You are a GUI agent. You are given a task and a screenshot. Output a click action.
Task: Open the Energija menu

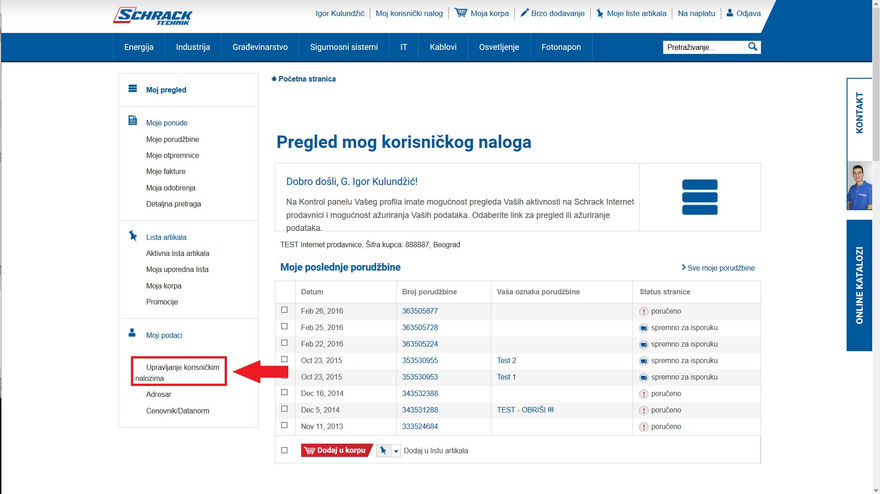pos(139,47)
